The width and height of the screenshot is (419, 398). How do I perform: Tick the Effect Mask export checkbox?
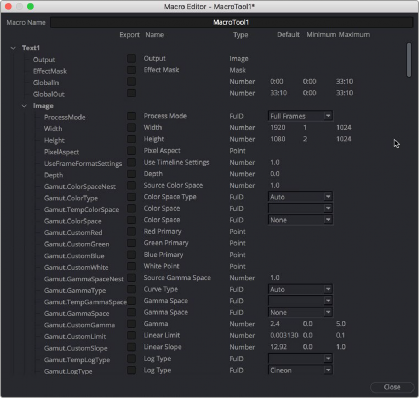[131, 70]
